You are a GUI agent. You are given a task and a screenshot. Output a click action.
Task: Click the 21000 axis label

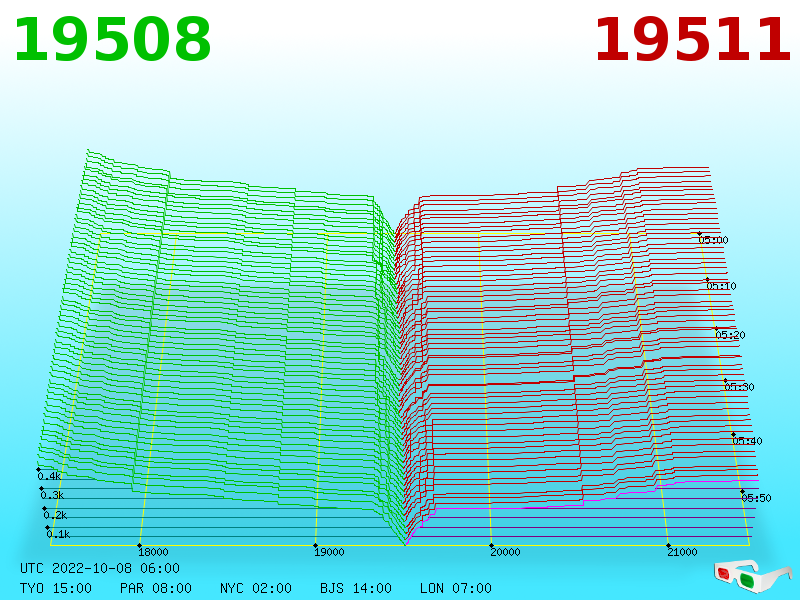682,552
